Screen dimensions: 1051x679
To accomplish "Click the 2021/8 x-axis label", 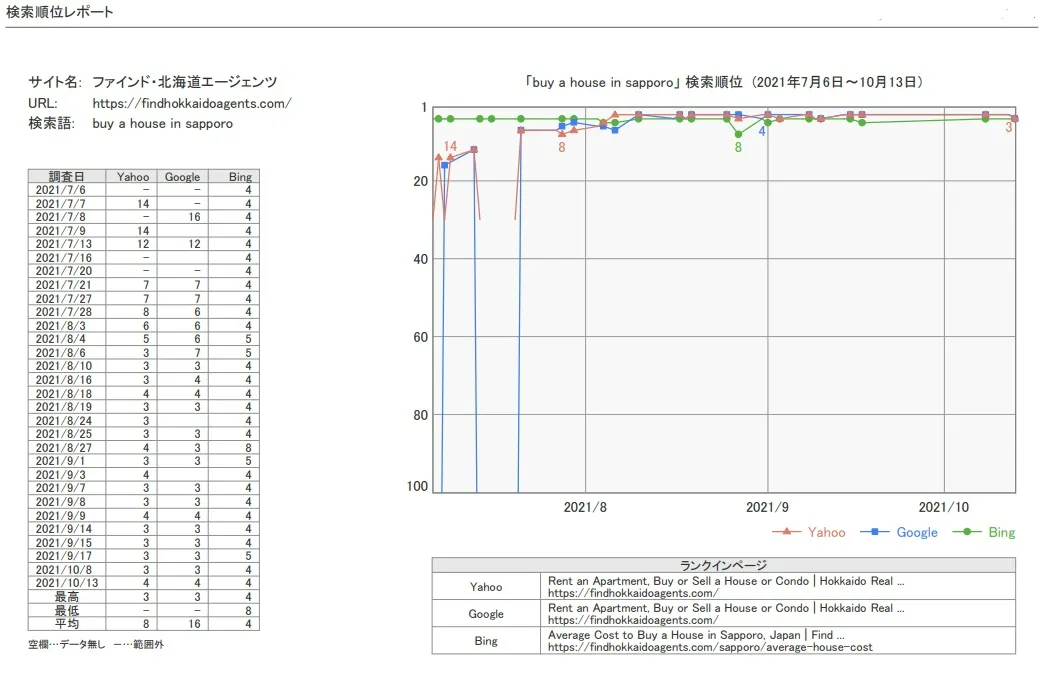I will 585,507.
